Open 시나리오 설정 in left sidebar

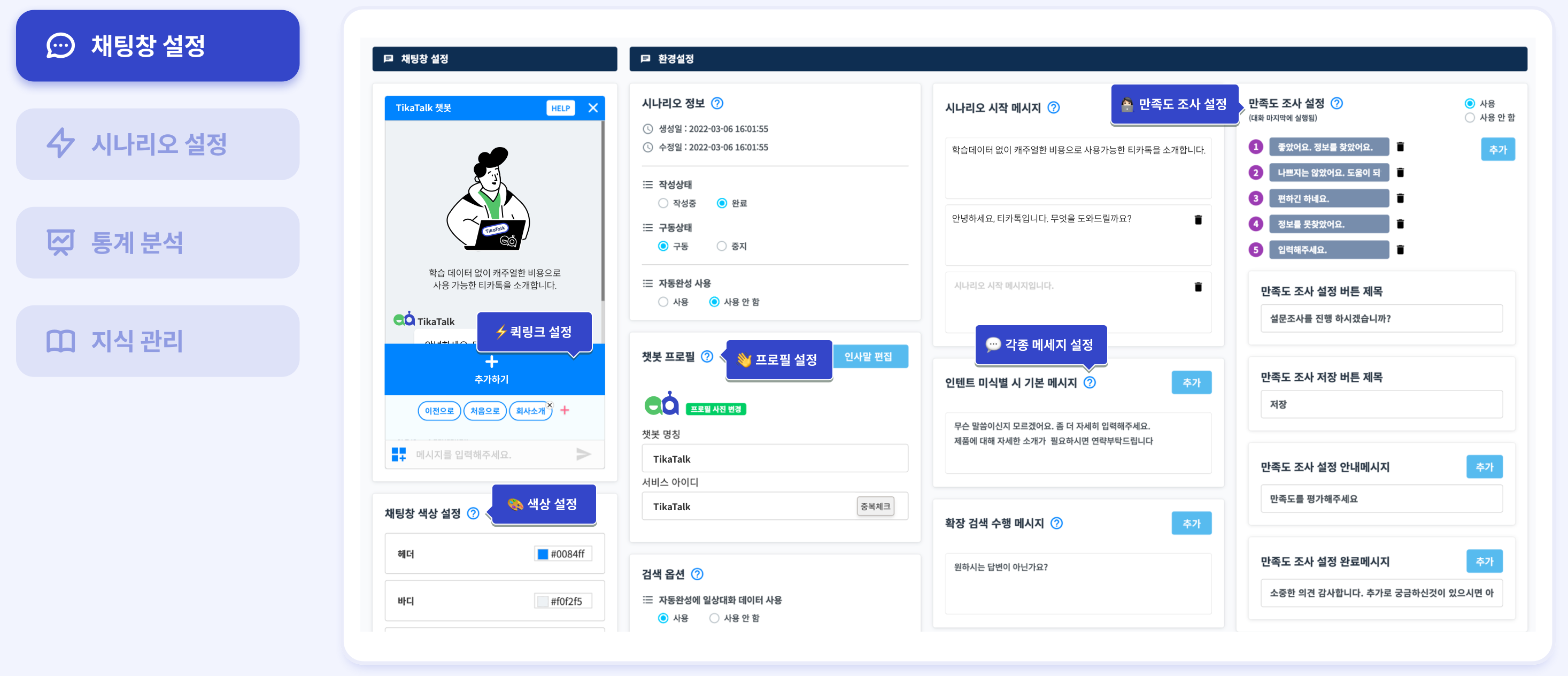[158, 144]
